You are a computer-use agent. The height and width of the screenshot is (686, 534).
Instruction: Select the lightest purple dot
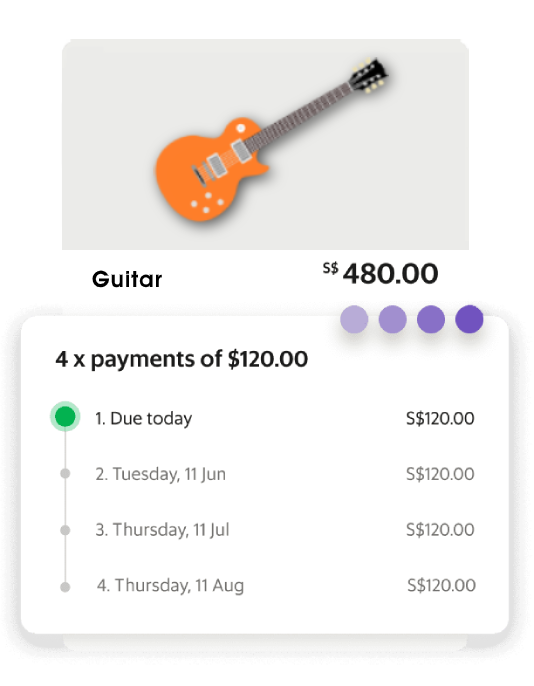[x=354, y=319]
